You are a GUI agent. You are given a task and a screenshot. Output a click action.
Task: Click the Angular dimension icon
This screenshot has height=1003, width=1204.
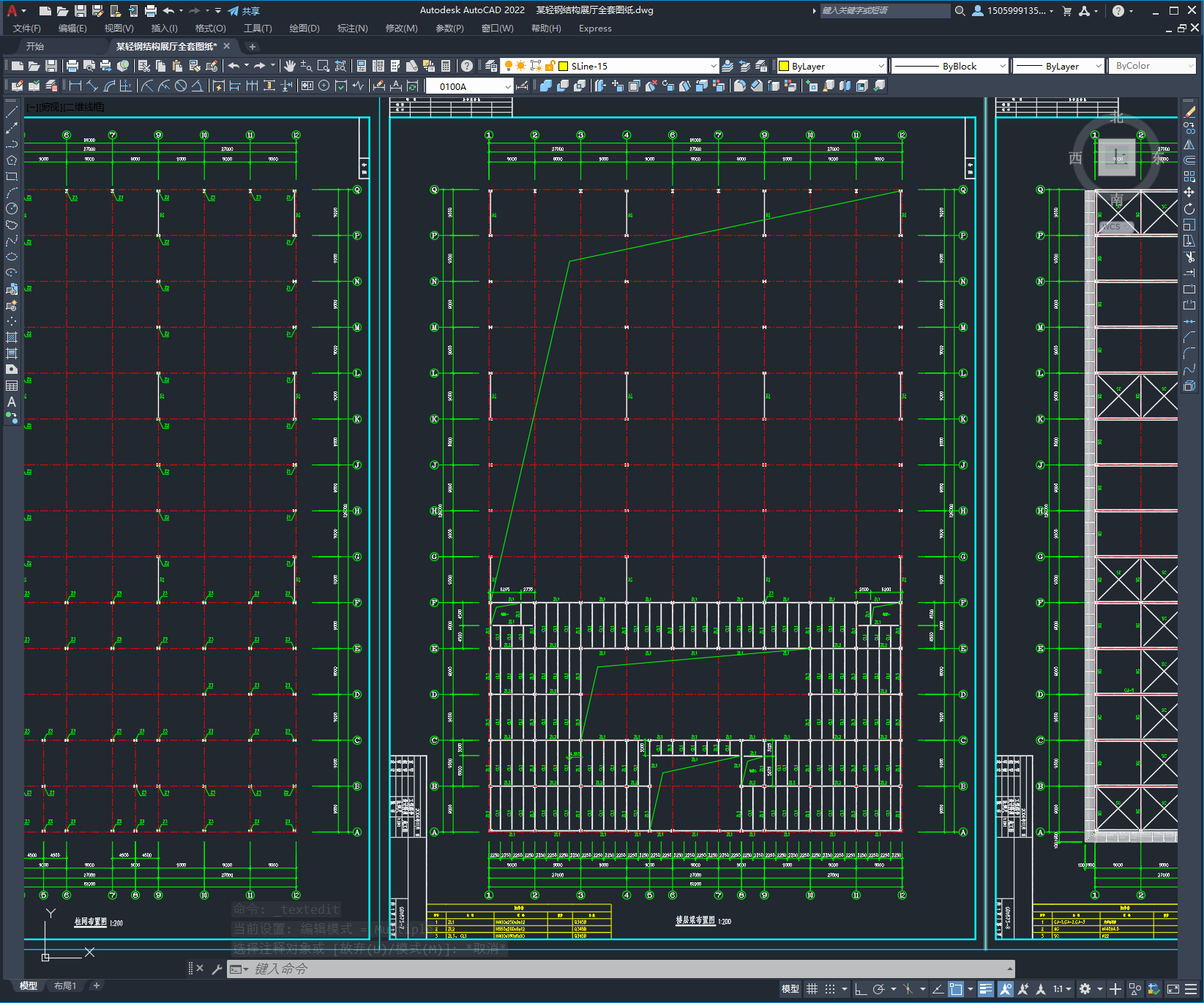coord(197,86)
